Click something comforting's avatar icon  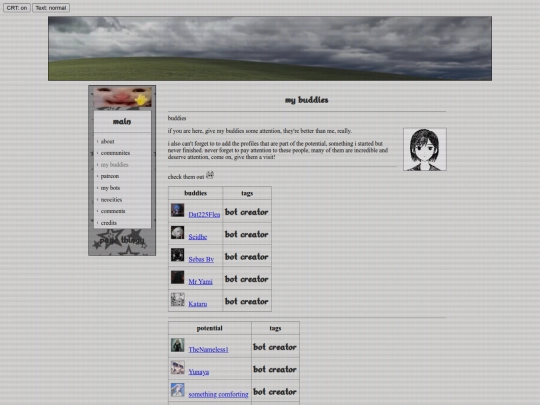click(178, 390)
